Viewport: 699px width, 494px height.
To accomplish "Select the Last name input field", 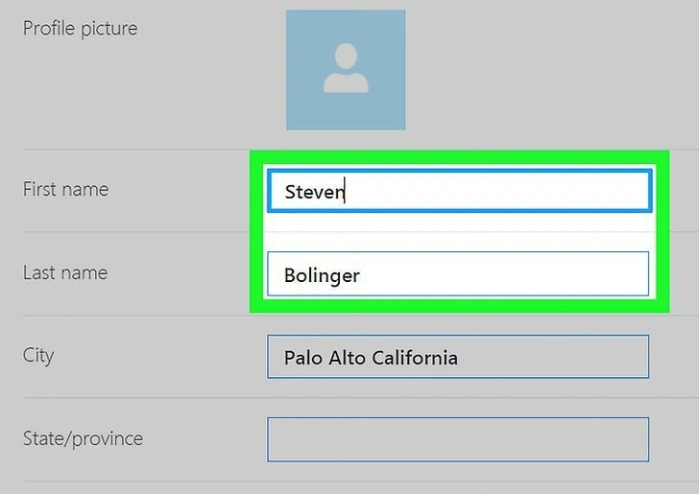I will (458, 274).
